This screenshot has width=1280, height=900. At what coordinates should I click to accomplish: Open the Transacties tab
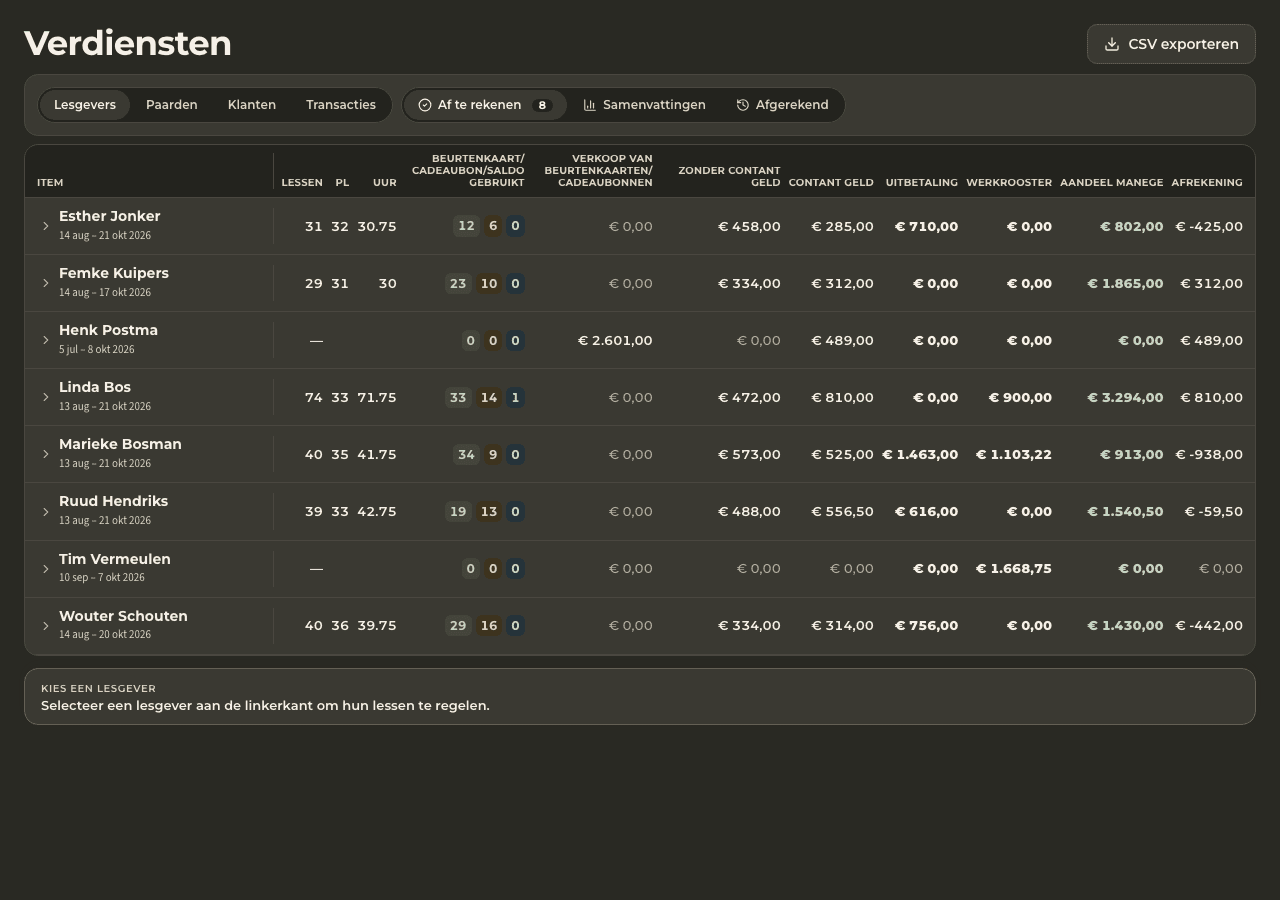341,105
